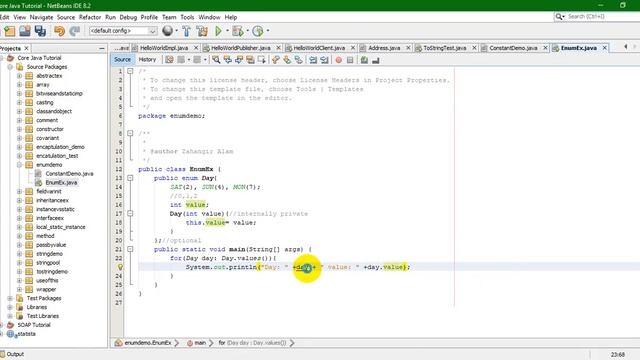
Task: Click the Toggle Bookmark icon
Action: pos(299,60)
